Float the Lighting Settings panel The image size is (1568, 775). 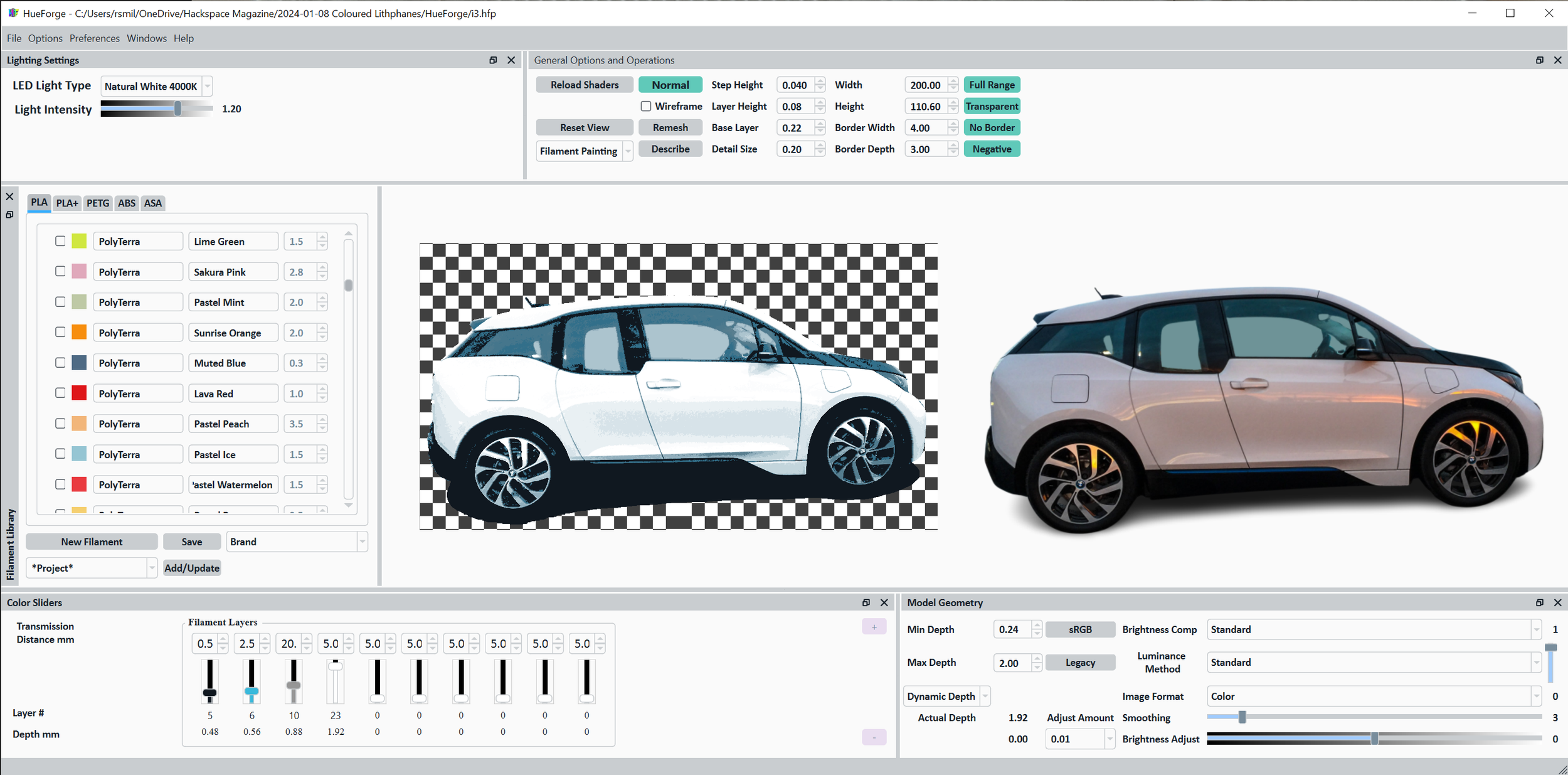pos(493,60)
